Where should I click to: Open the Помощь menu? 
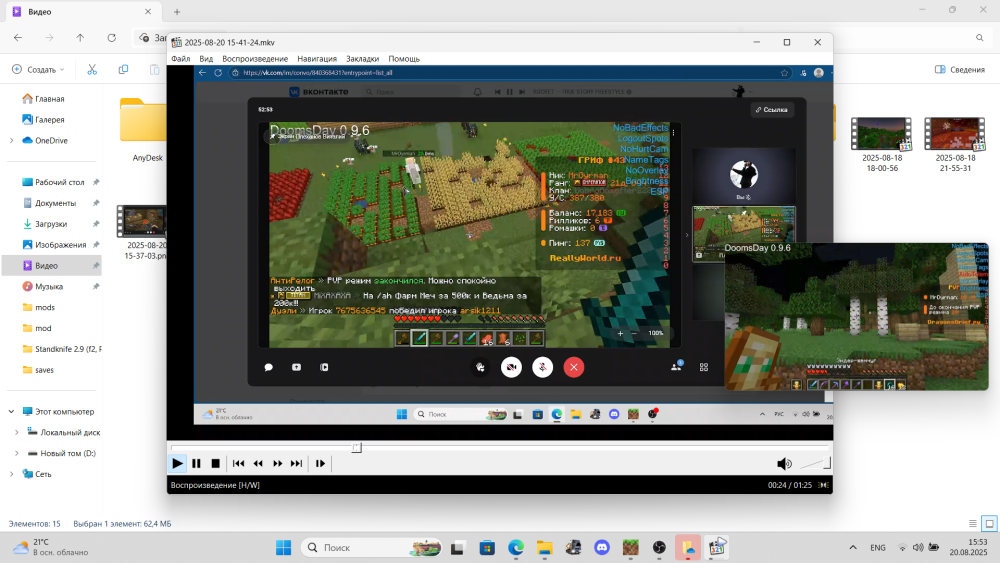pos(404,59)
